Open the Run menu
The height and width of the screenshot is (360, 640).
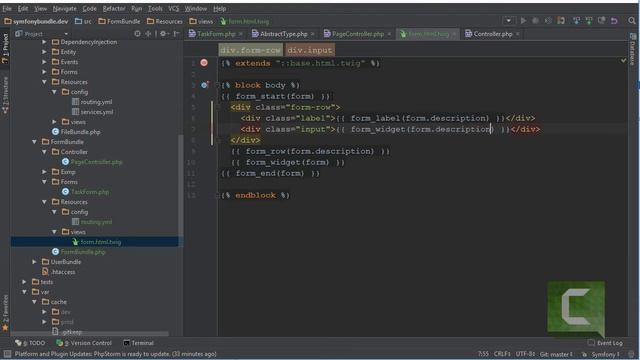[137, 8]
